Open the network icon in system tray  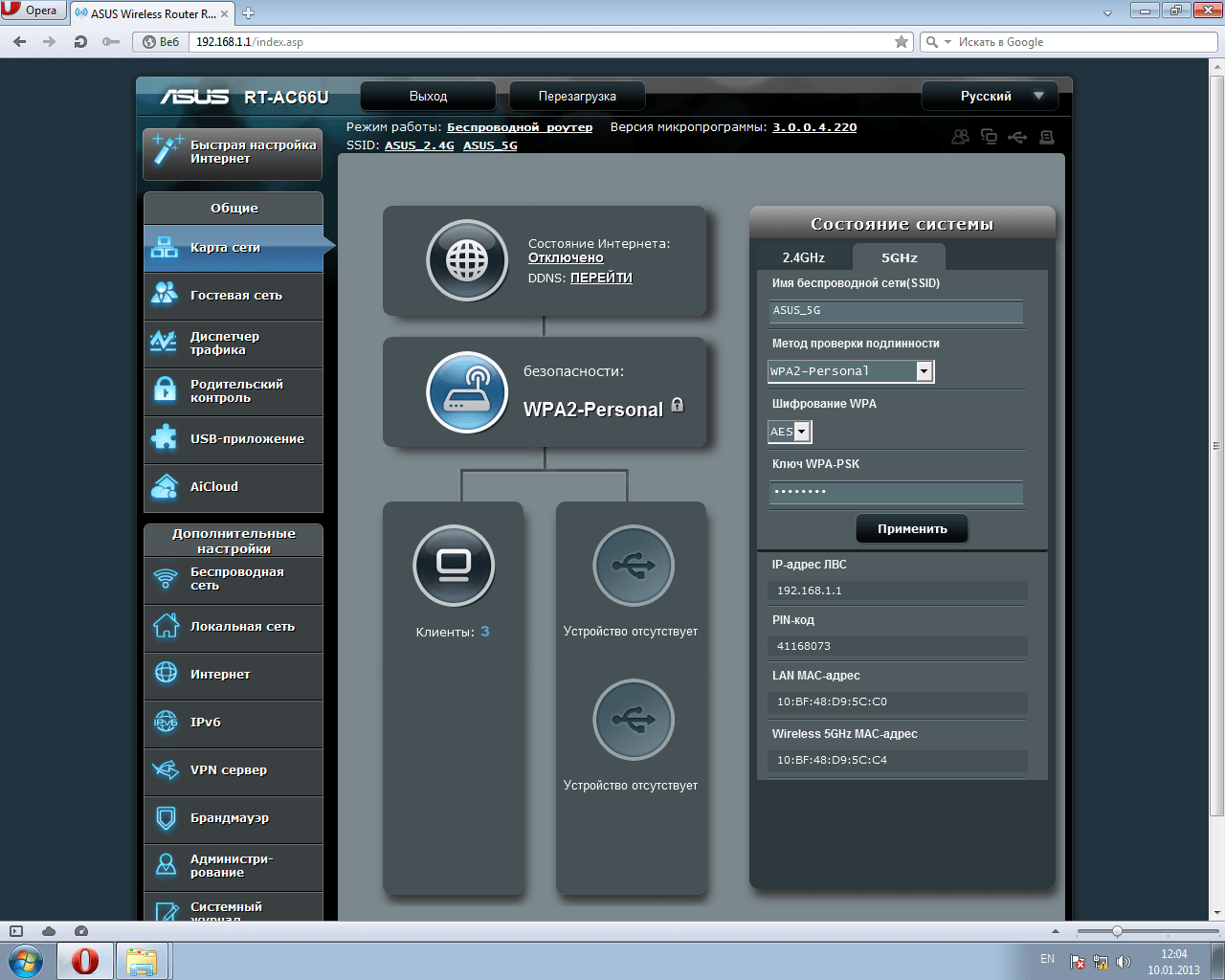click(1101, 962)
